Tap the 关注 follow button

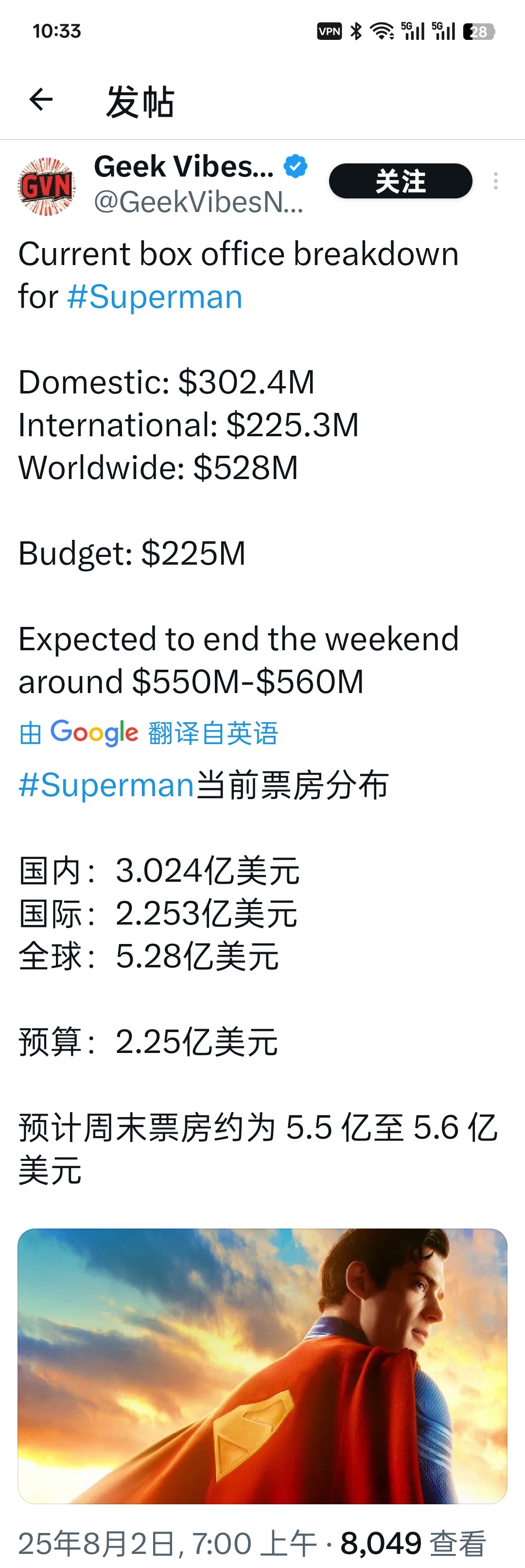click(400, 181)
